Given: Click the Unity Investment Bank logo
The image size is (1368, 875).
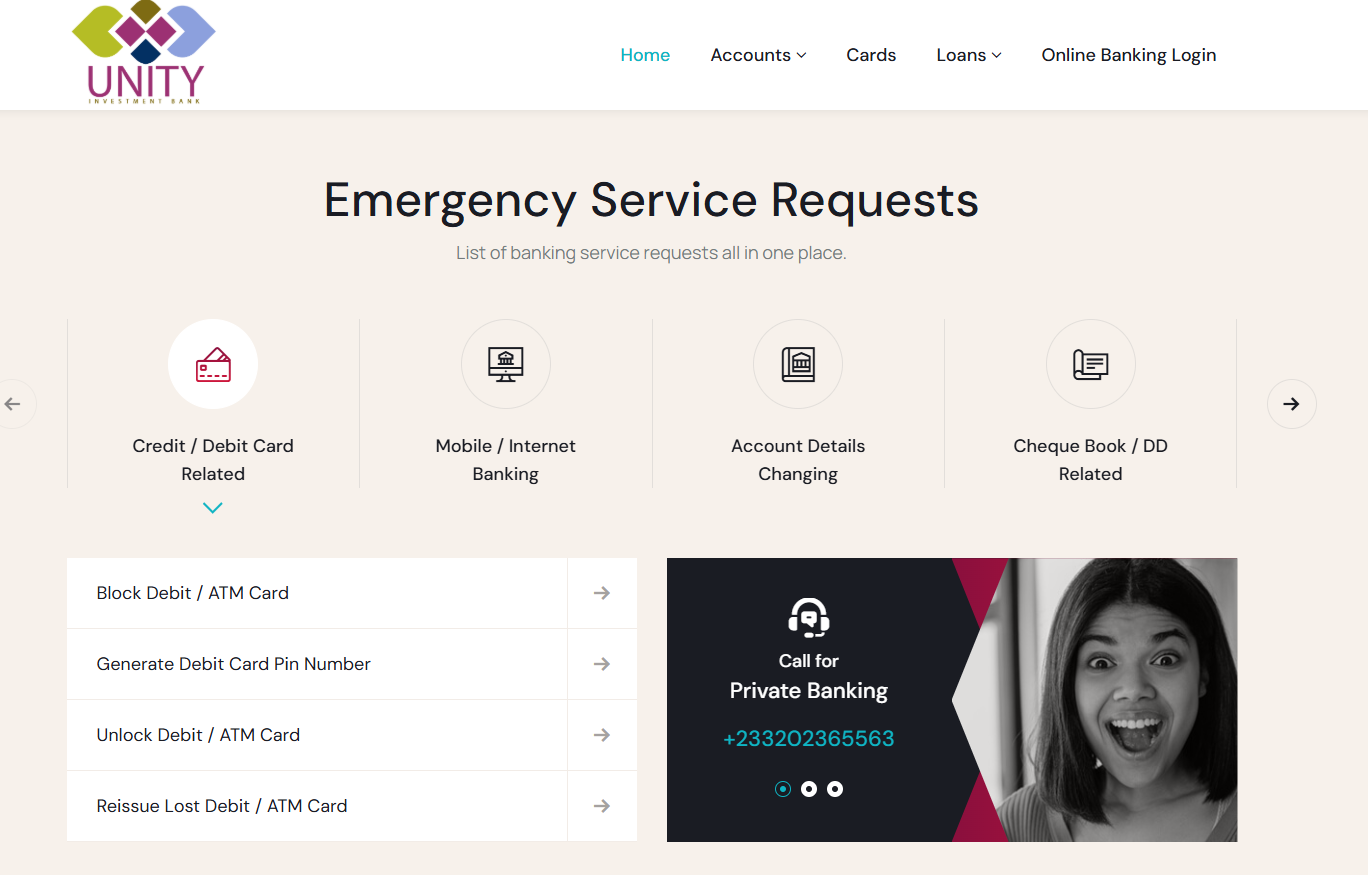Looking at the screenshot, I should [x=144, y=53].
